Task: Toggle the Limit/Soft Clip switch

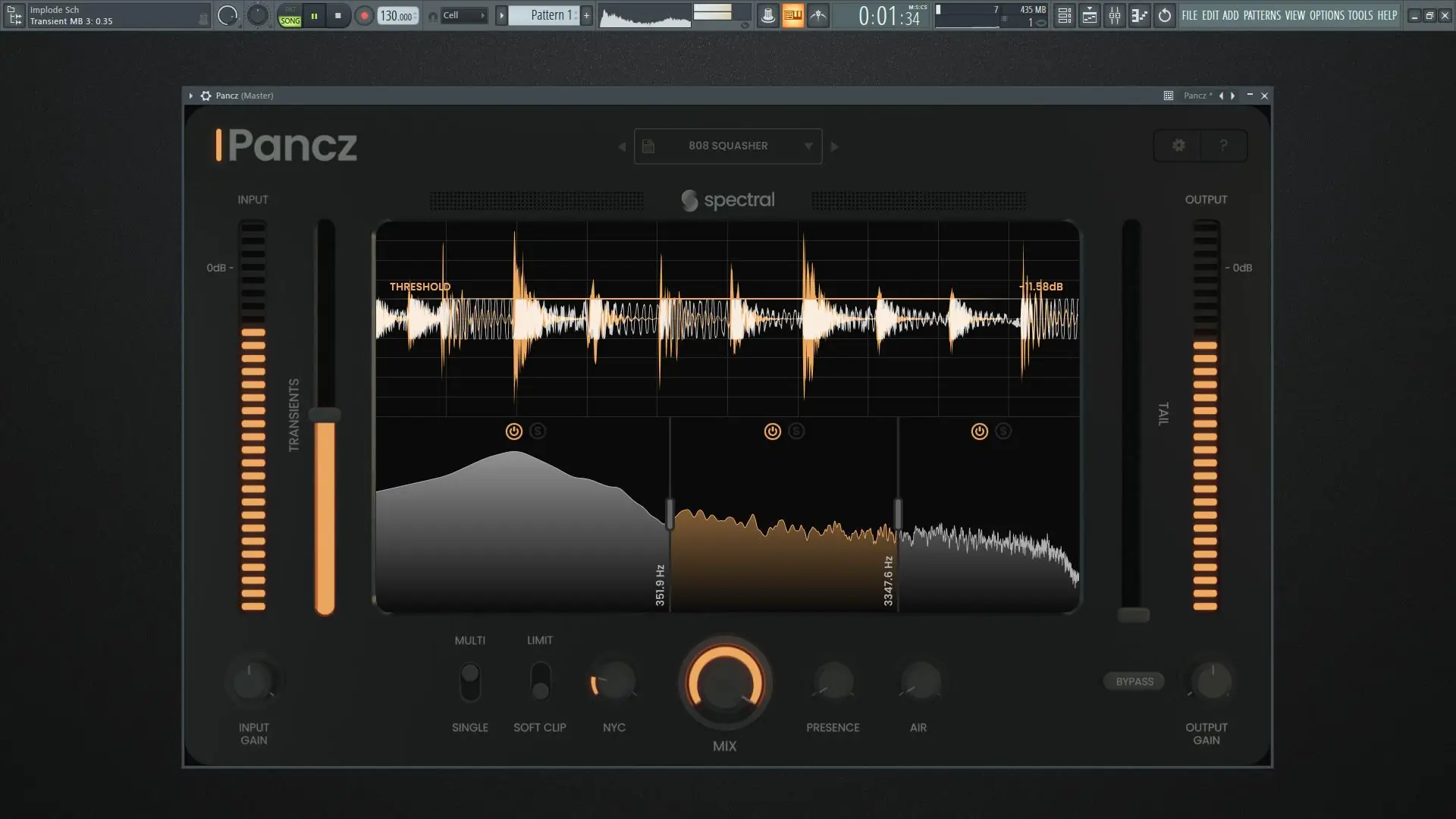Action: 540,682
